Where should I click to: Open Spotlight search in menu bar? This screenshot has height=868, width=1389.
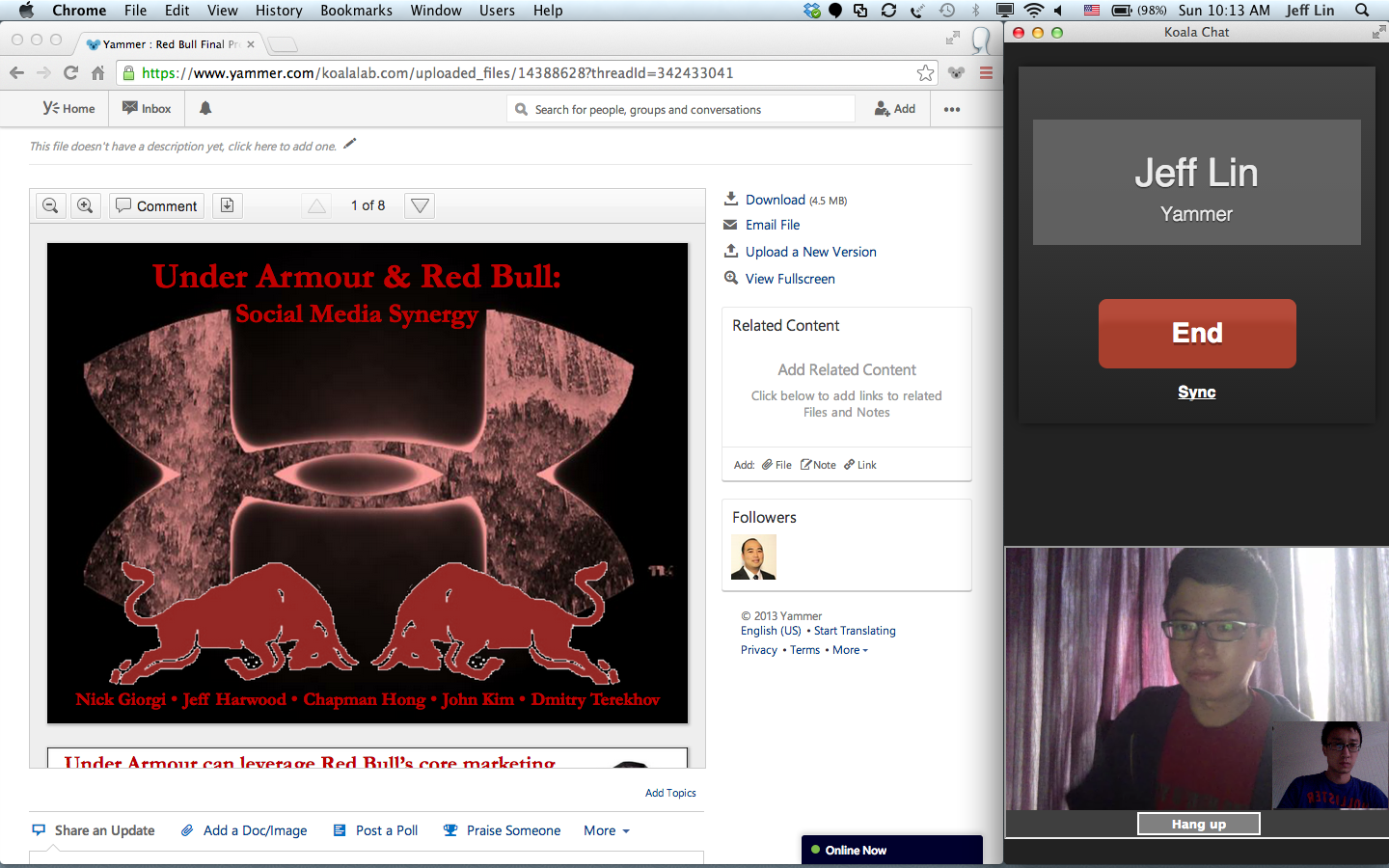pyautogui.click(x=1362, y=11)
